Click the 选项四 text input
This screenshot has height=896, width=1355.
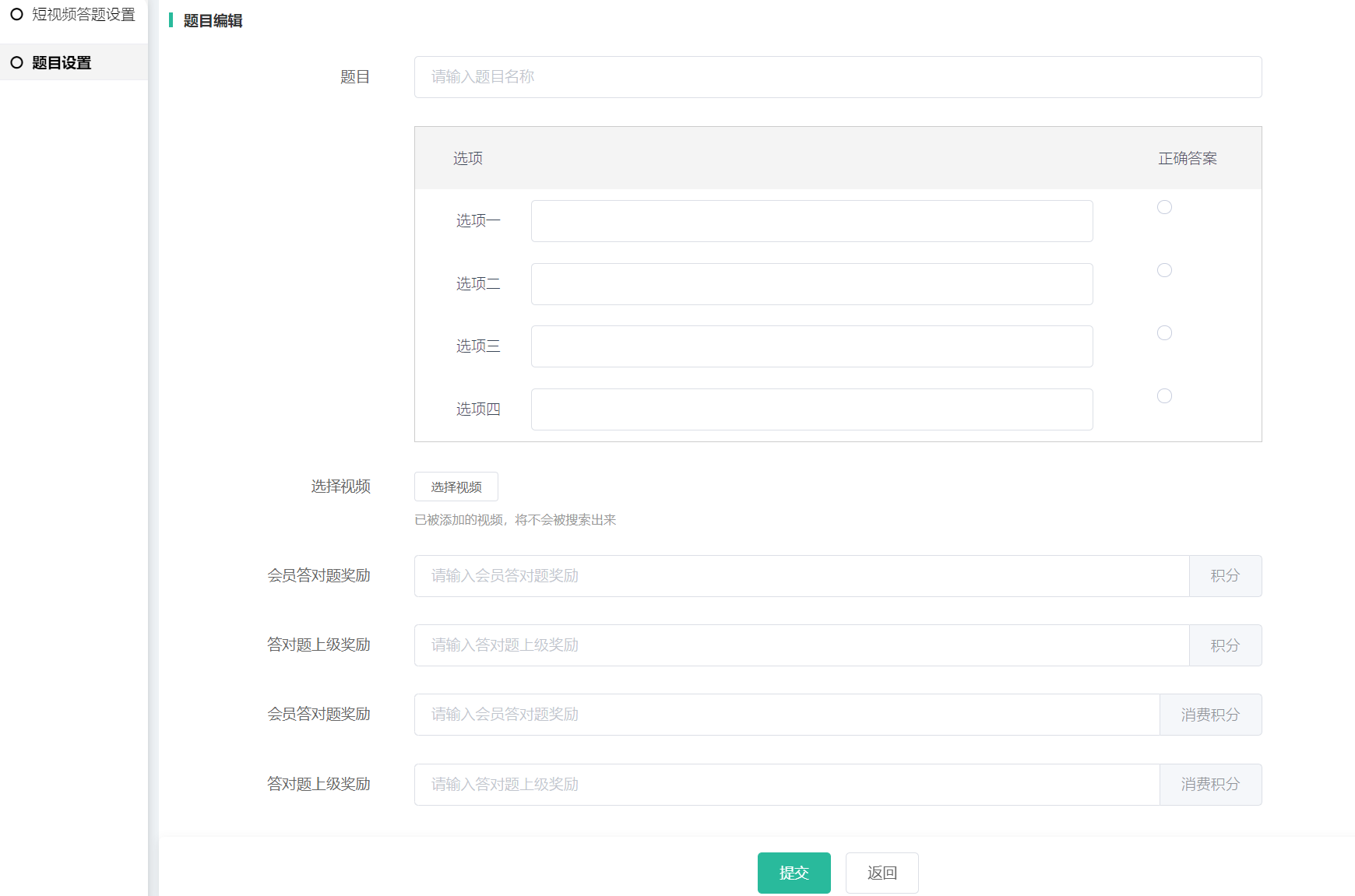tap(811, 409)
